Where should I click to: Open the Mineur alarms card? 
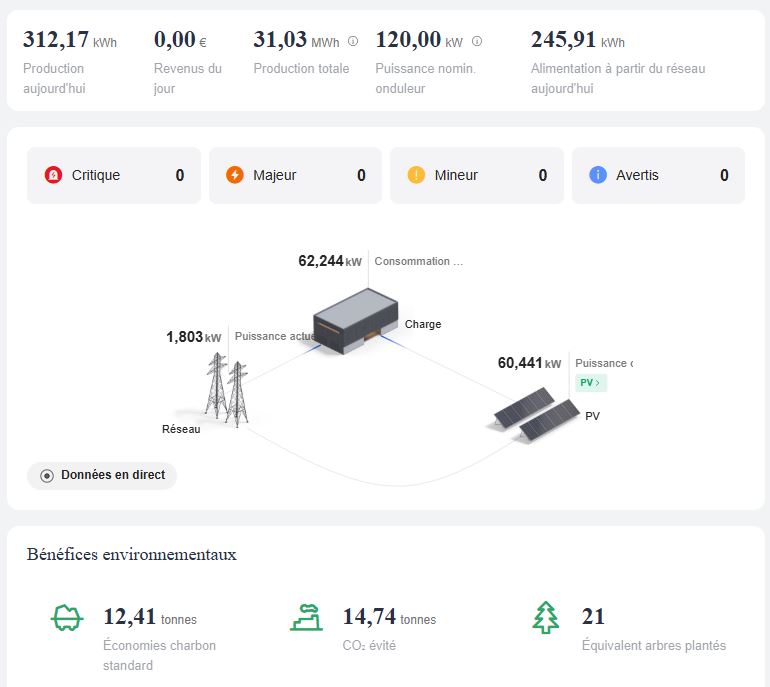pyautogui.click(x=477, y=175)
